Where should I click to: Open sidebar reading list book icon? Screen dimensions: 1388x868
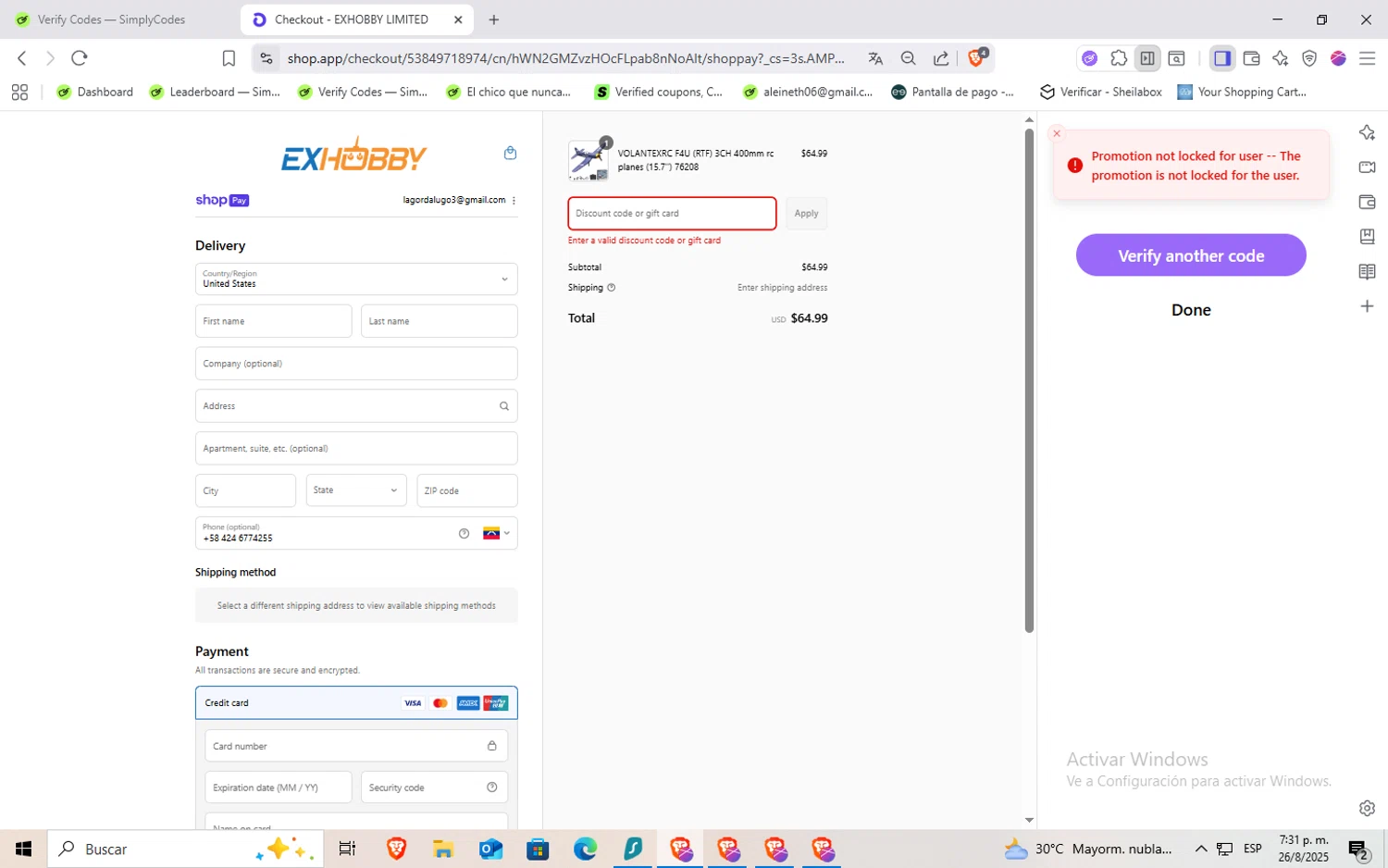click(1367, 271)
